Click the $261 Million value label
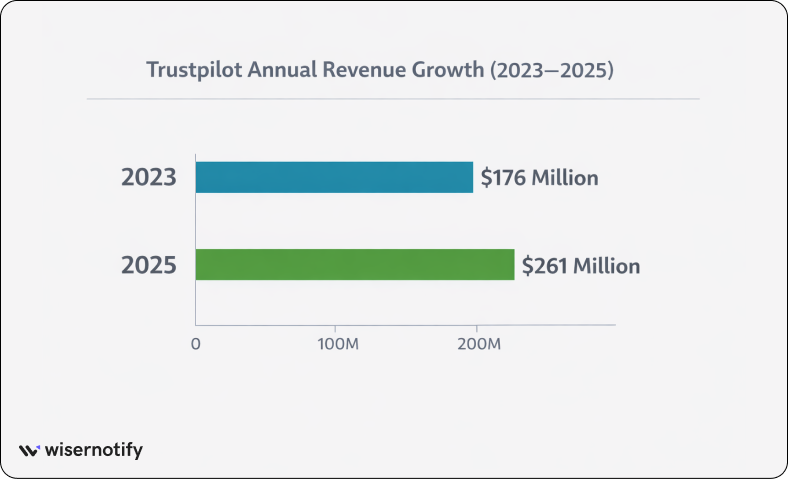The height and width of the screenshot is (479, 788). 581,266
